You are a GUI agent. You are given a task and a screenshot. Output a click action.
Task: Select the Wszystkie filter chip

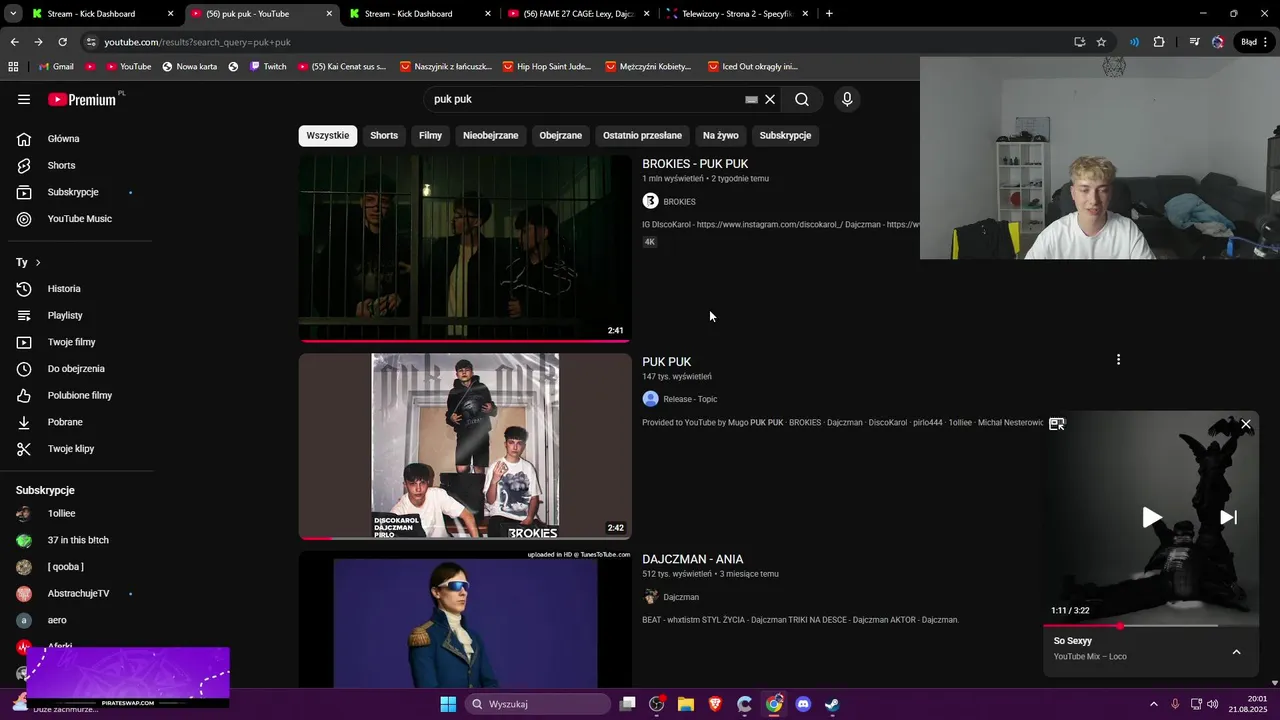point(328,136)
